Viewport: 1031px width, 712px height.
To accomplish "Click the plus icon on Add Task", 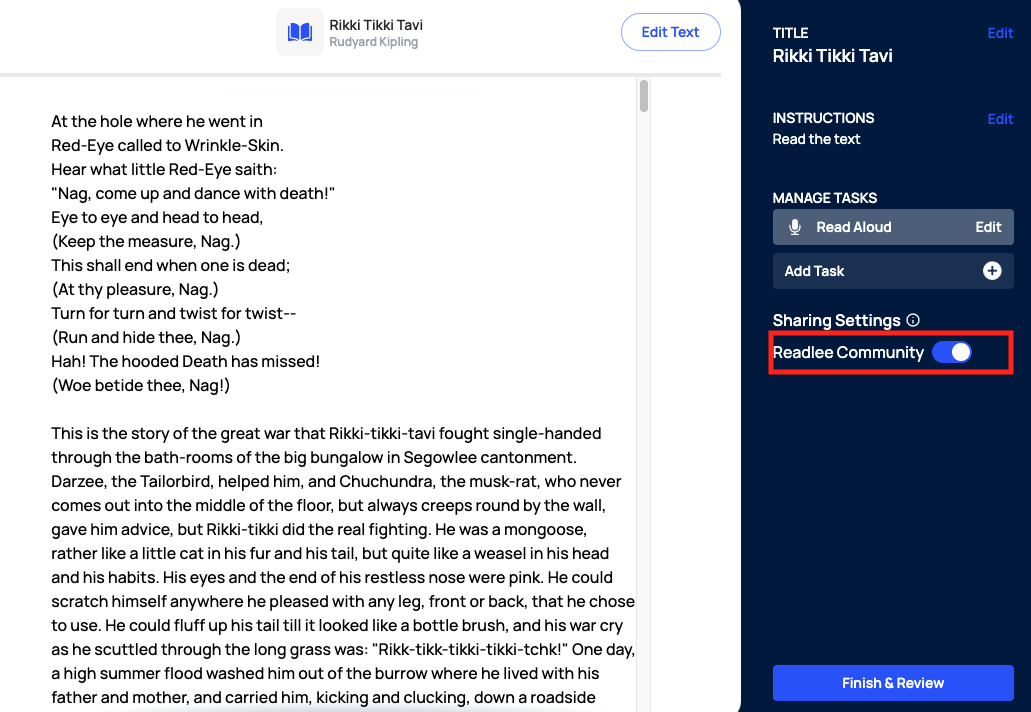I will coord(992,271).
